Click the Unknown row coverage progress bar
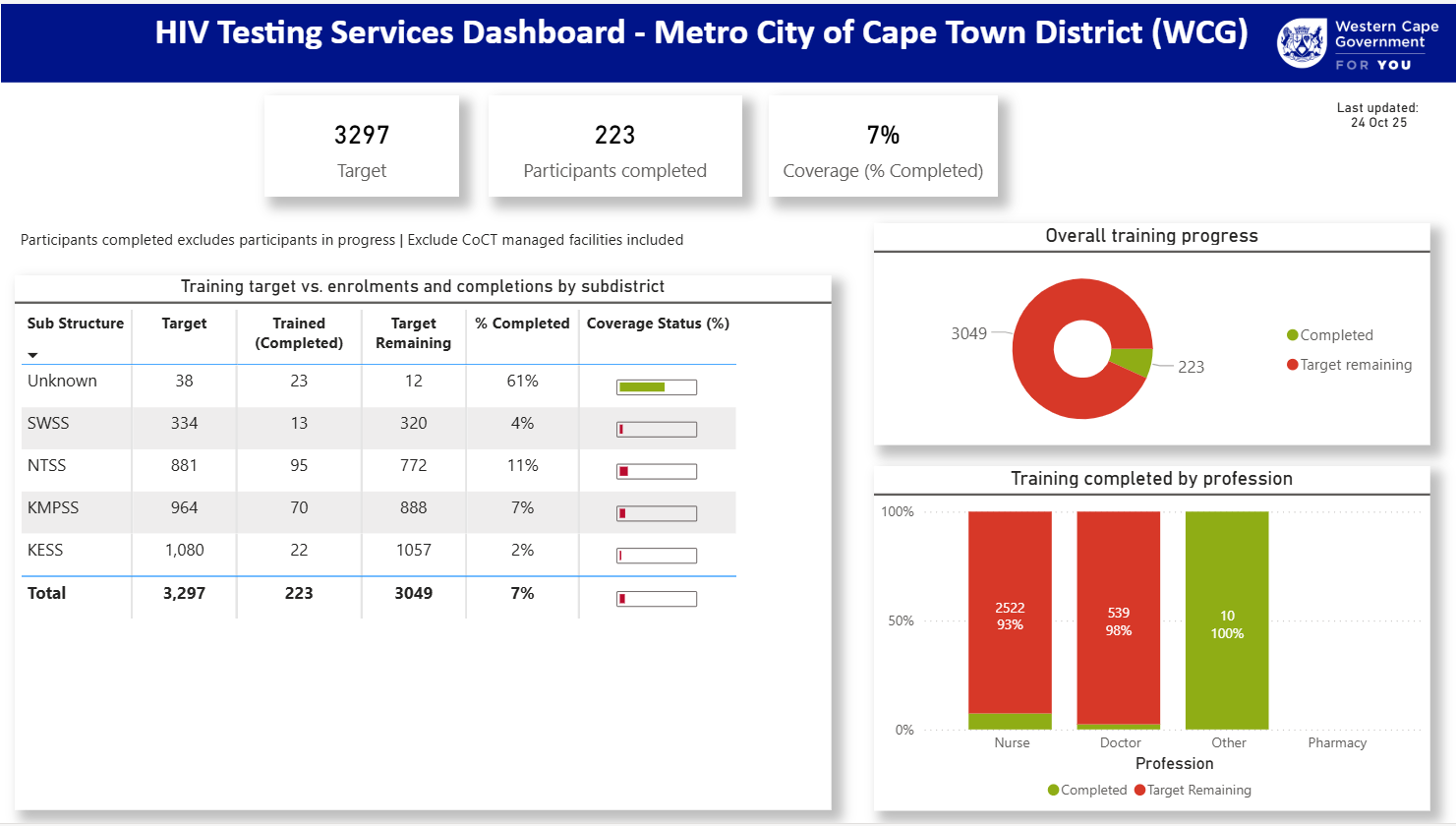 [x=657, y=387]
